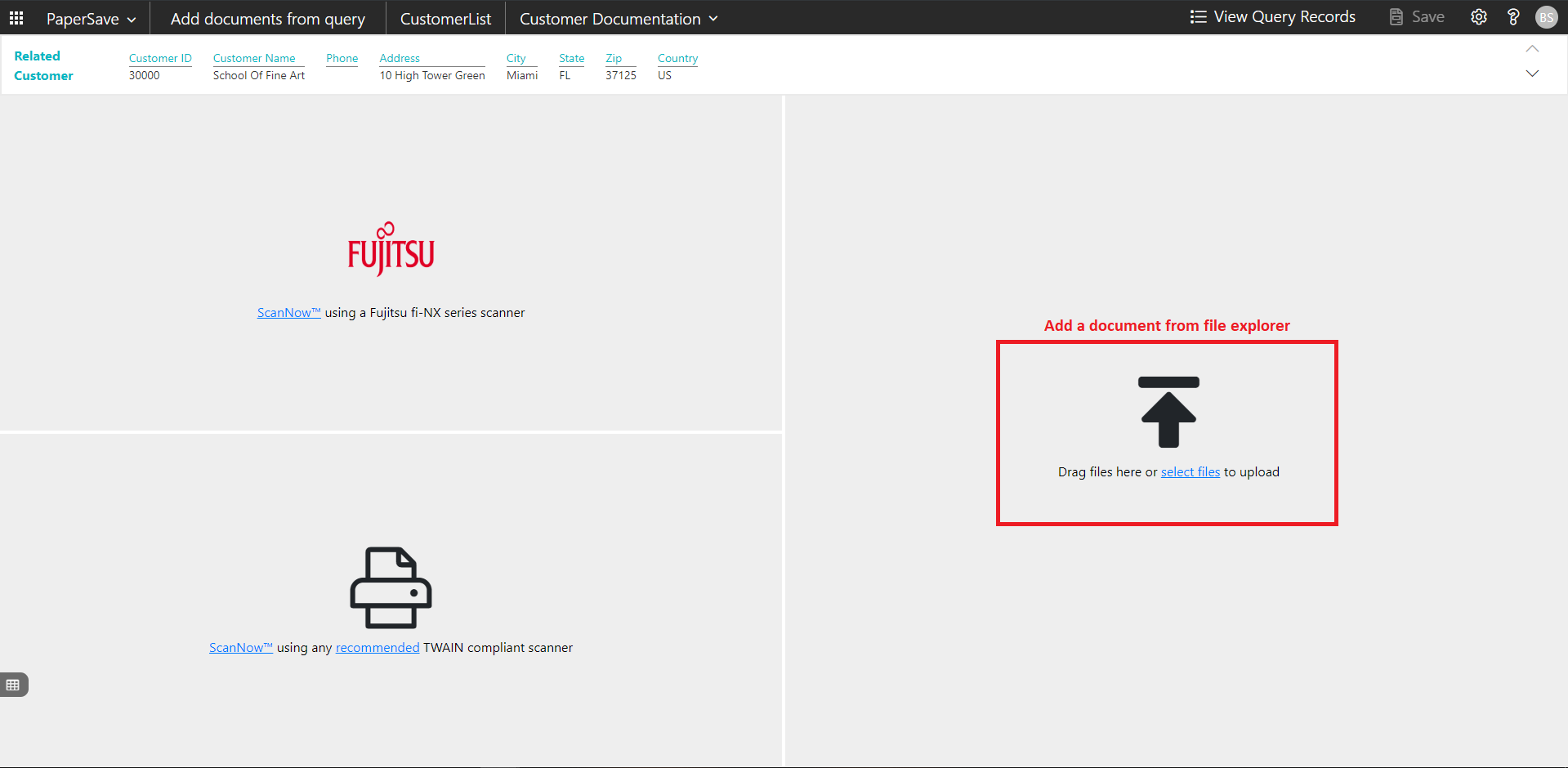Open the BS user profile avatar
The width and height of the screenshot is (1568, 768).
[1546, 17]
